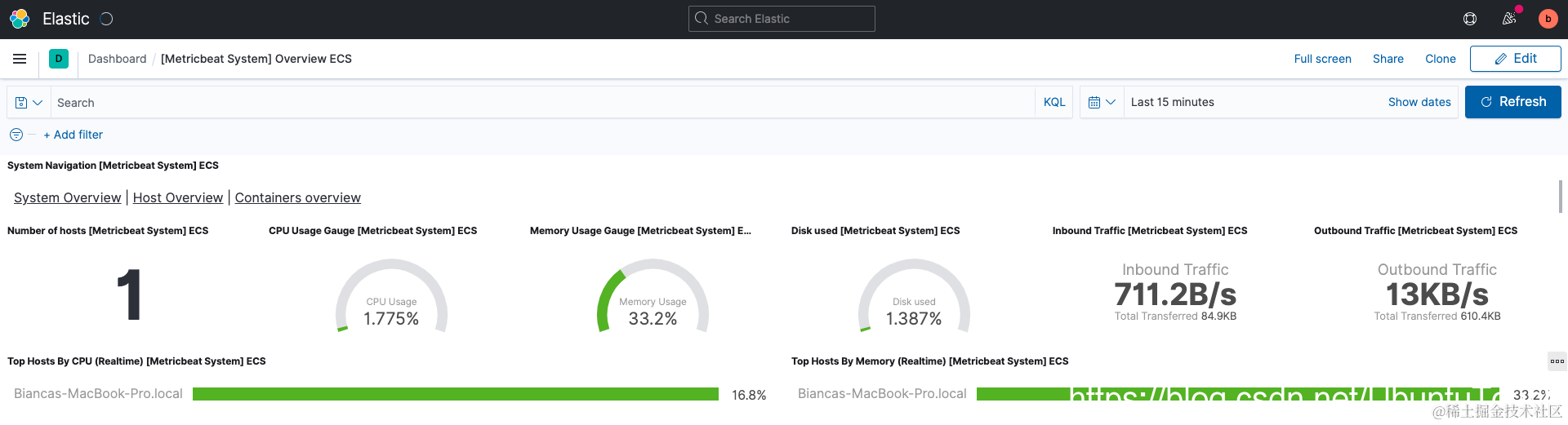Open the hamburger navigation menu
The width and height of the screenshot is (1568, 425).
coord(20,59)
